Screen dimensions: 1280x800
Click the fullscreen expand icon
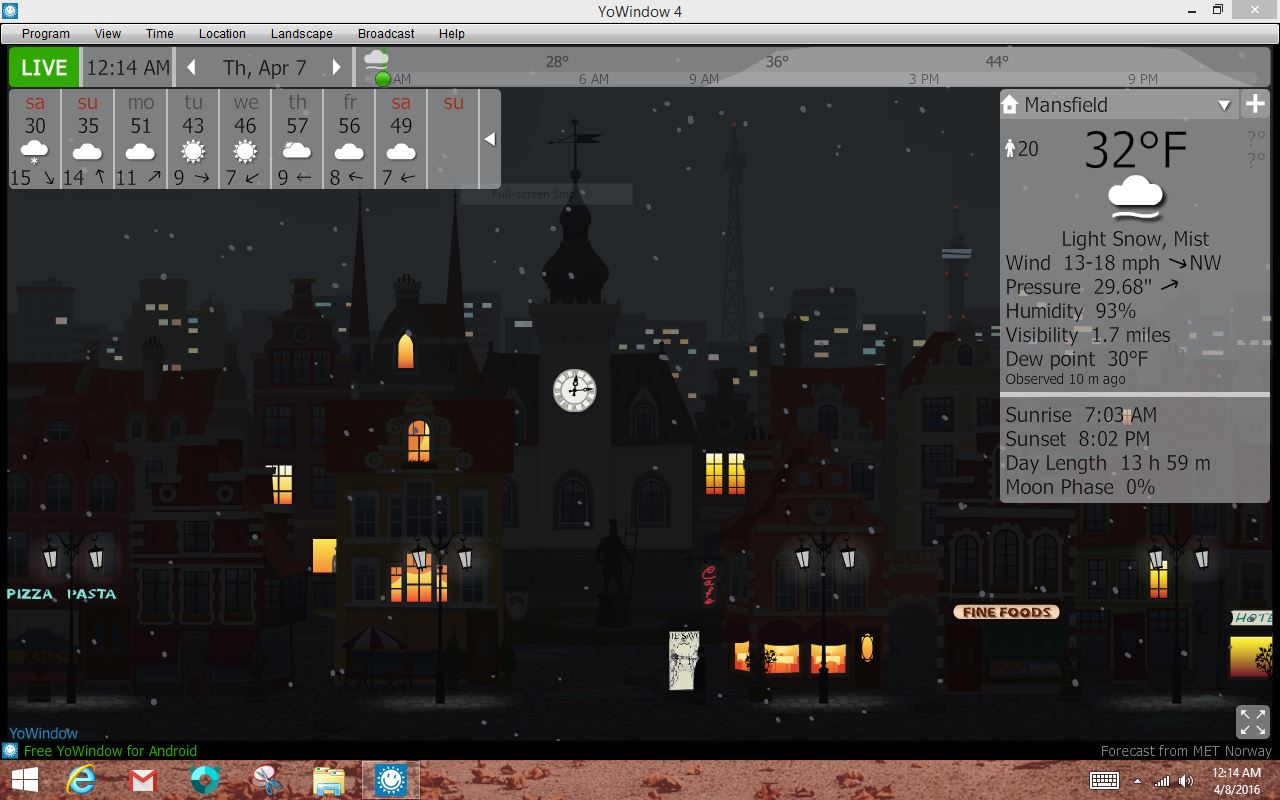pos(1253,721)
